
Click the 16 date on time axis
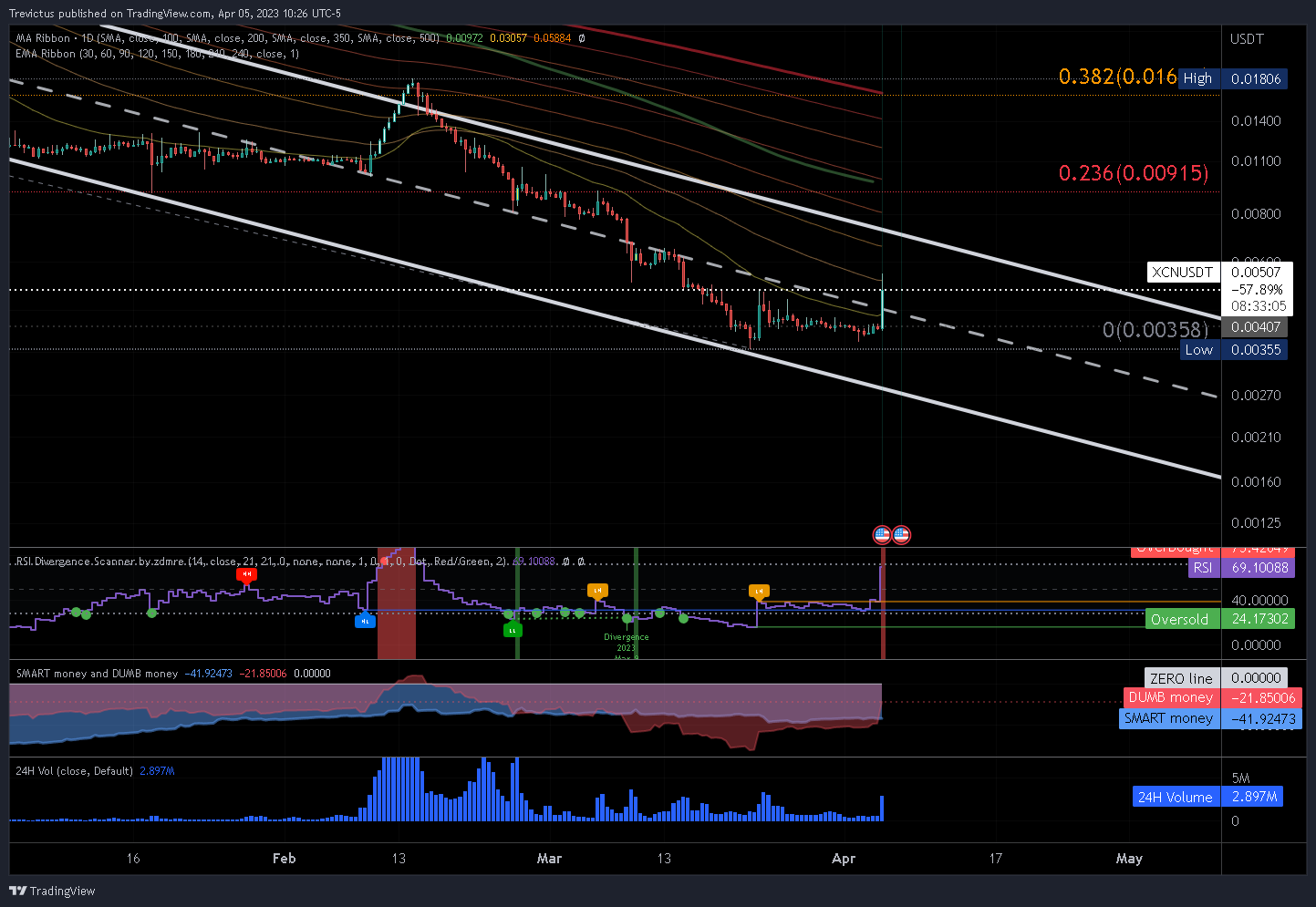pos(133,858)
